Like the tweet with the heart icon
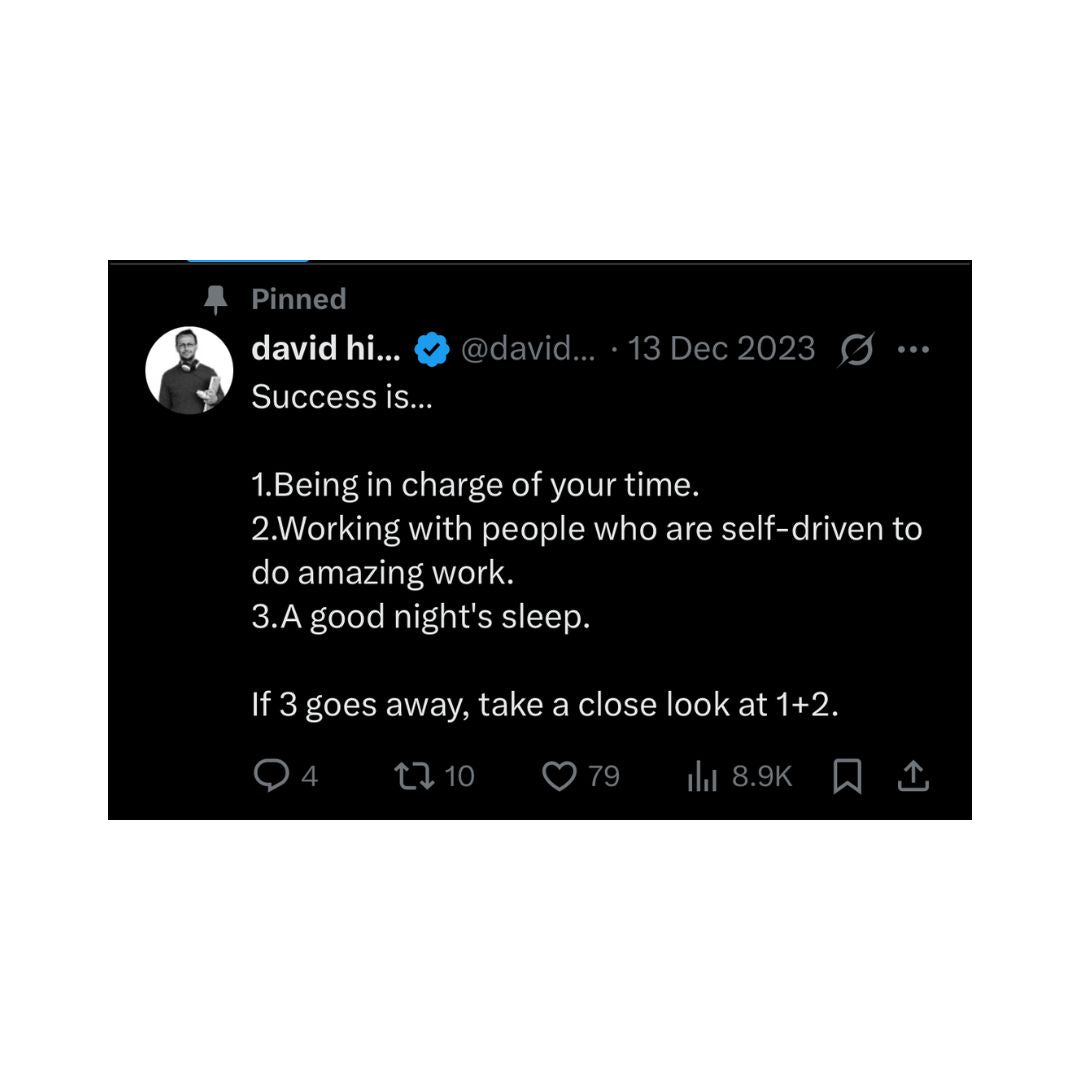1080x1080 pixels. pyautogui.click(x=559, y=776)
